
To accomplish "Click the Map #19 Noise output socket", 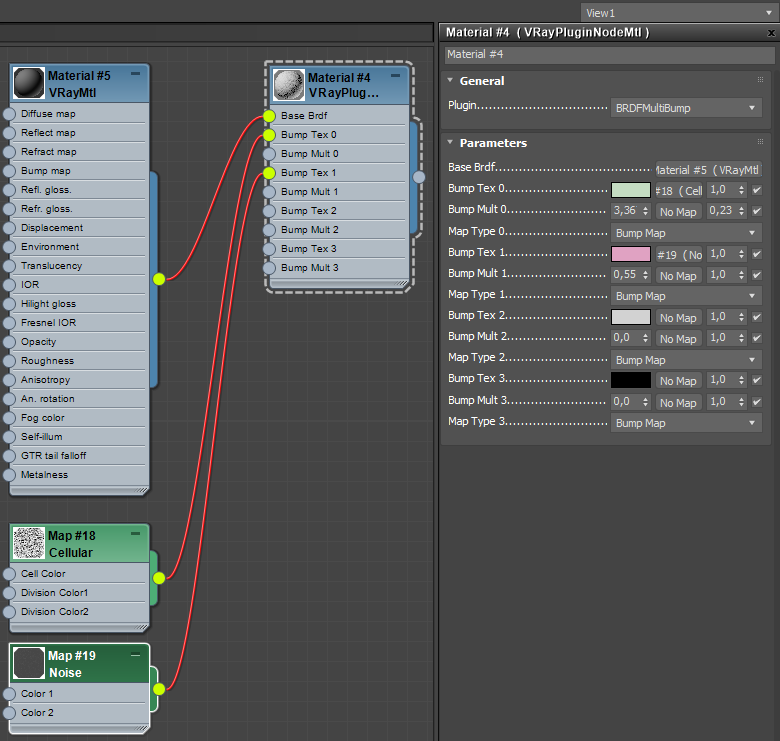I will coord(158,688).
